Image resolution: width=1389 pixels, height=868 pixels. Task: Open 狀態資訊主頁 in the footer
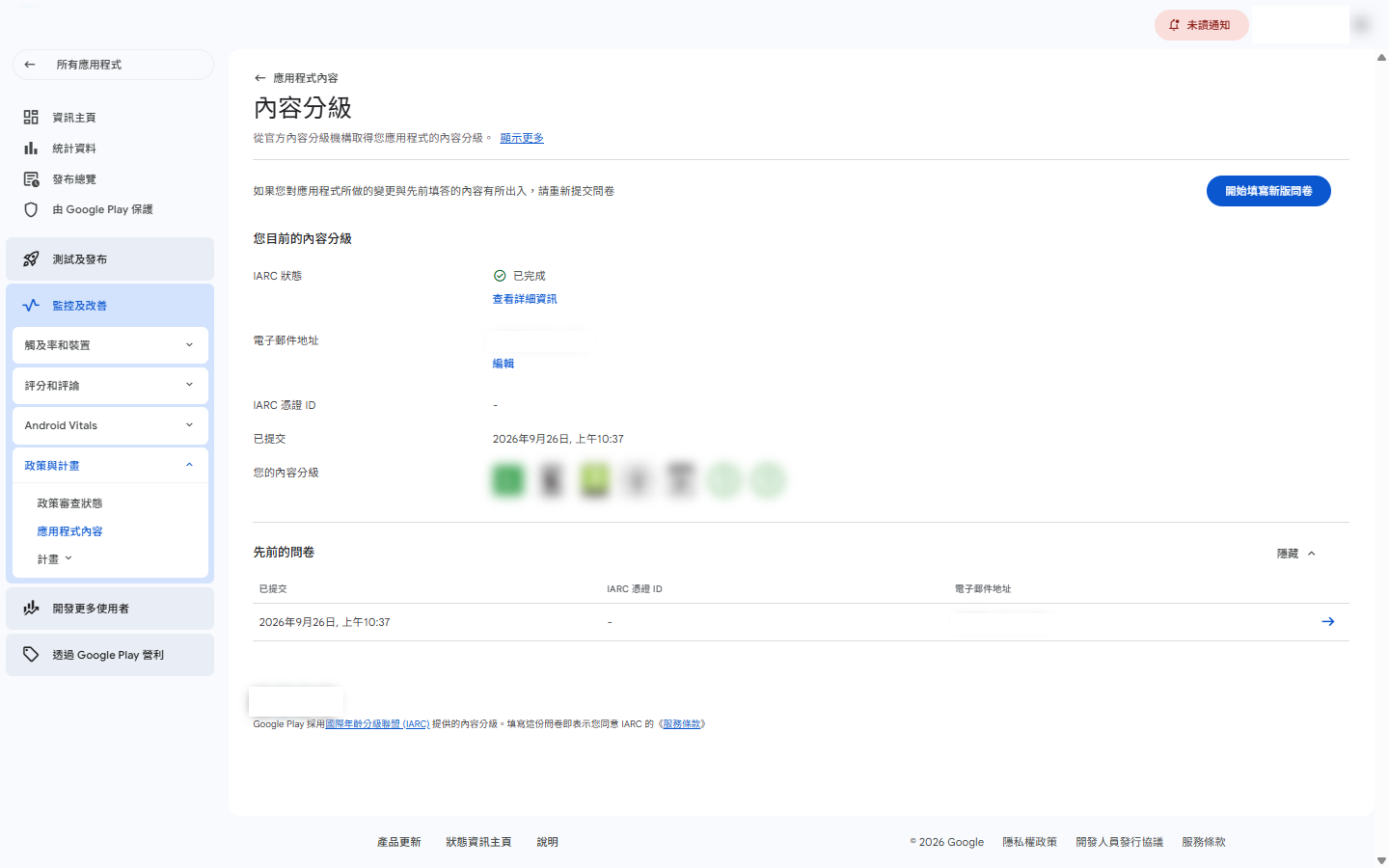tap(478, 842)
